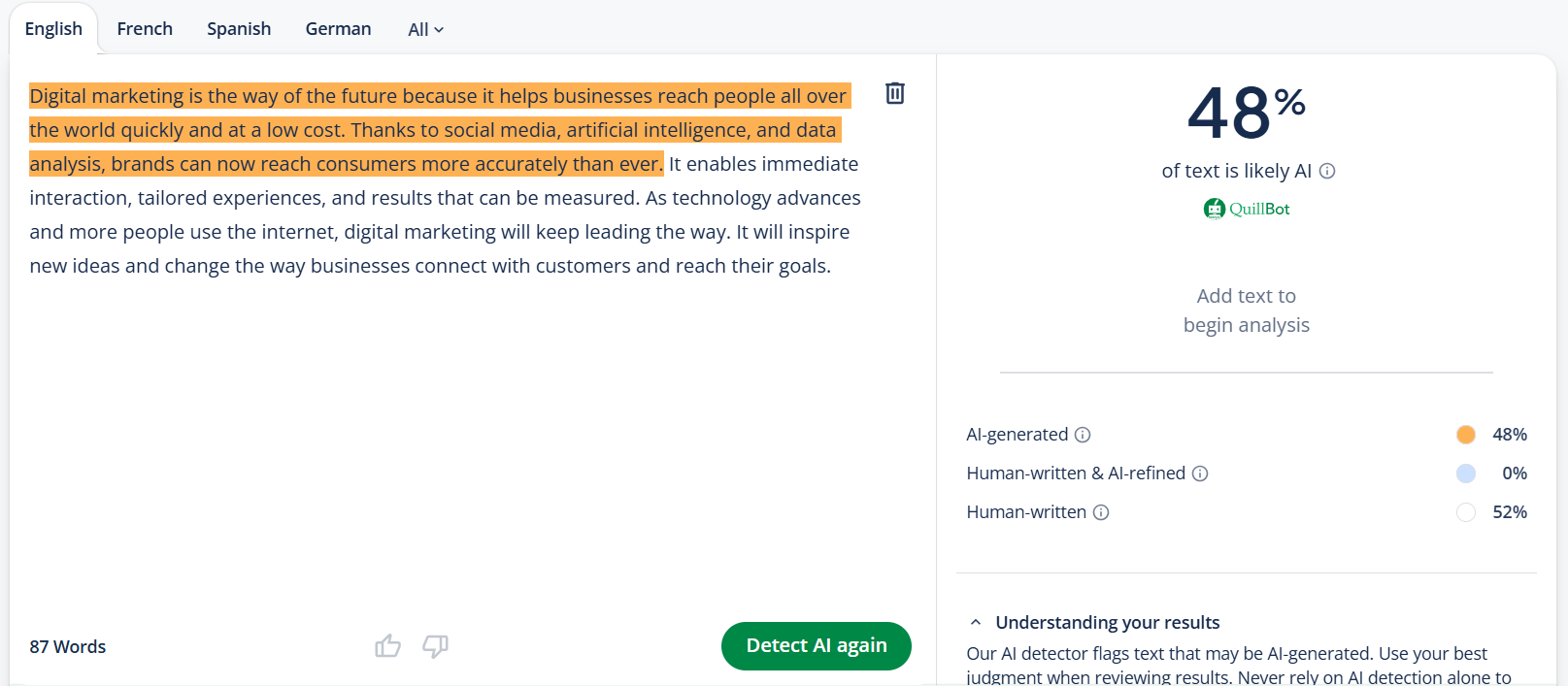Screen dimensions: 1568x686
Task: Click the 48% AI score display
Action: (x=1246, y=114)
